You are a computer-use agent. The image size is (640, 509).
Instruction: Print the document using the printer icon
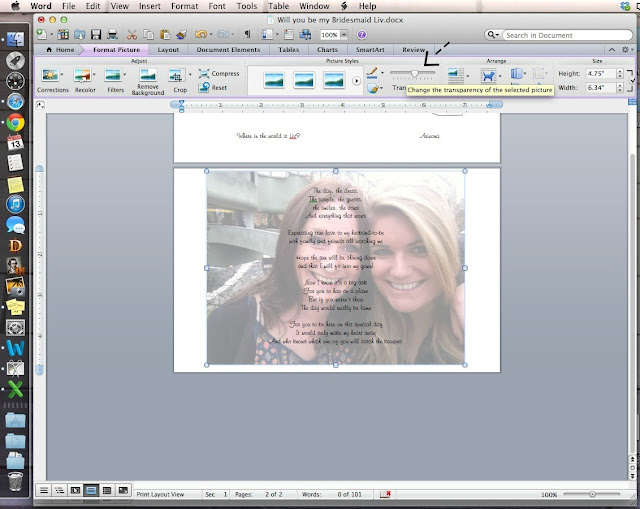(112, 35)
